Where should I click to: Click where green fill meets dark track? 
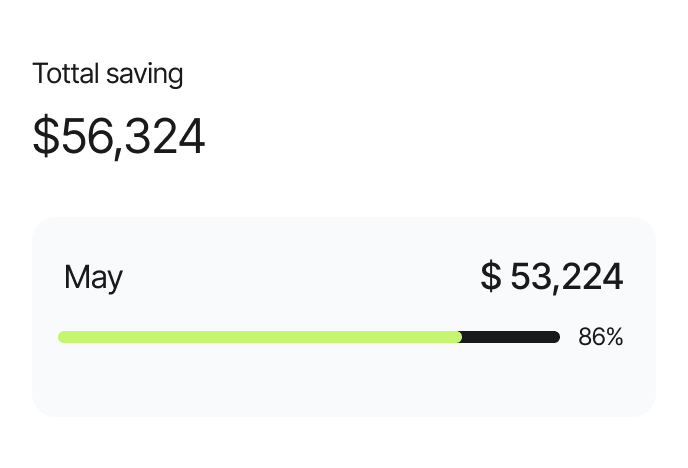pyautogui.click(x=461, y=337)
